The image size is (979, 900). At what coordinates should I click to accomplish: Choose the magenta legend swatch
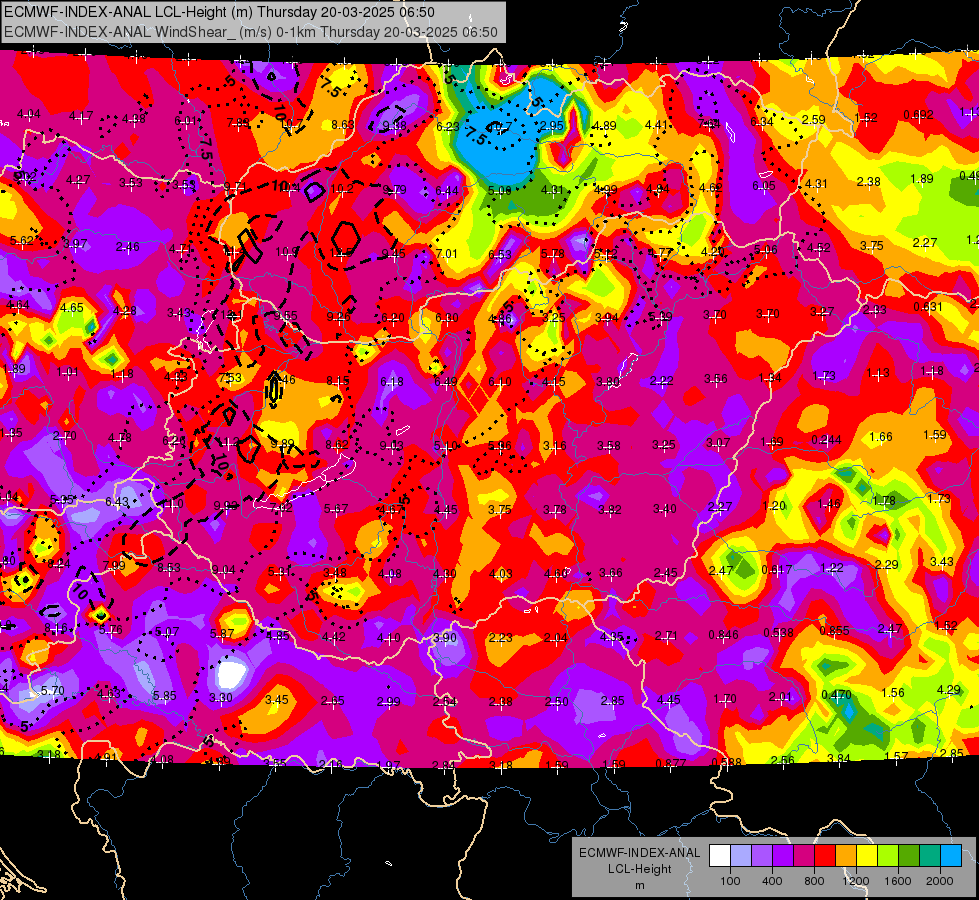point(804,856)
